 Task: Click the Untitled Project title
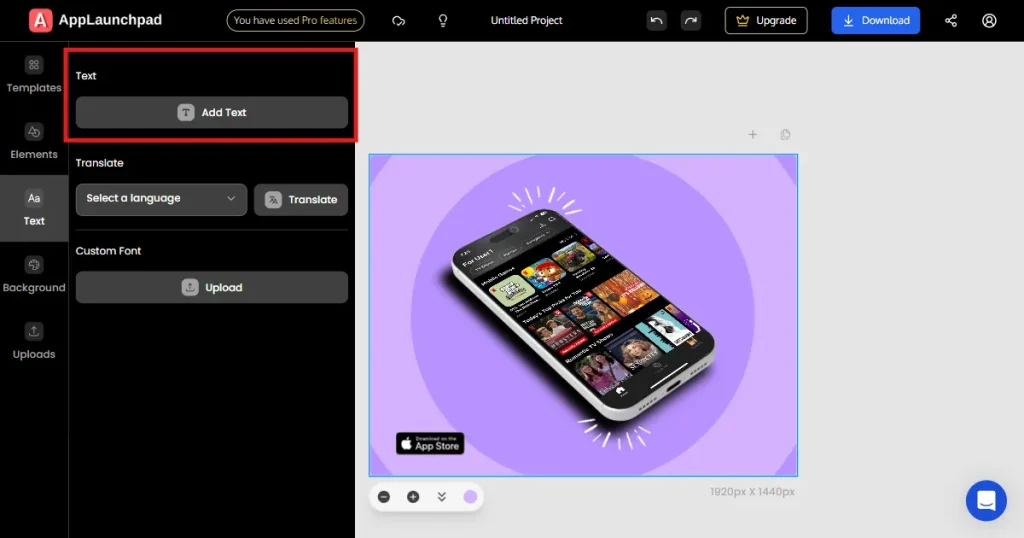[x=526, y=20]
